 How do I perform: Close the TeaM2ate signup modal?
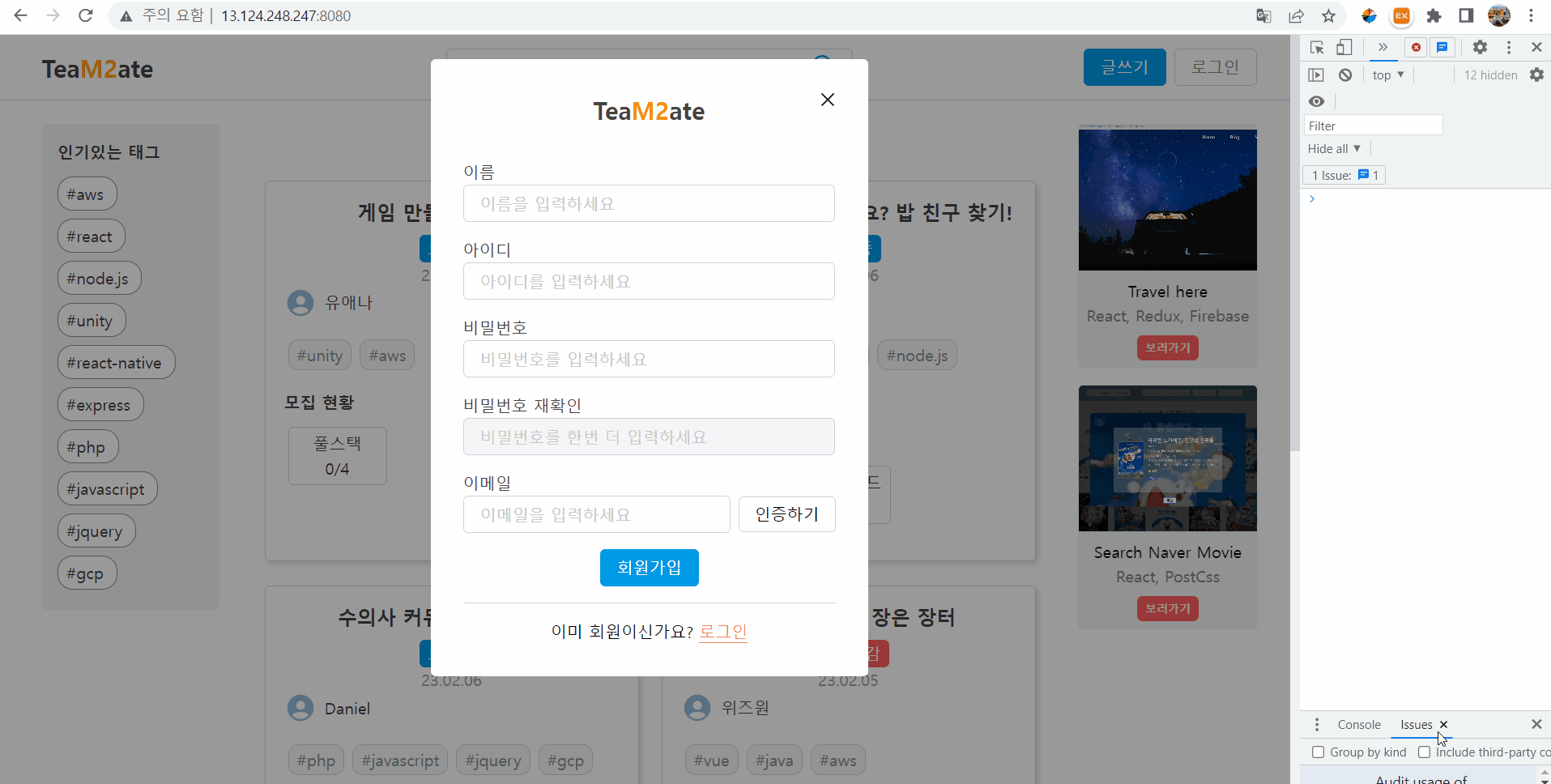827,100
